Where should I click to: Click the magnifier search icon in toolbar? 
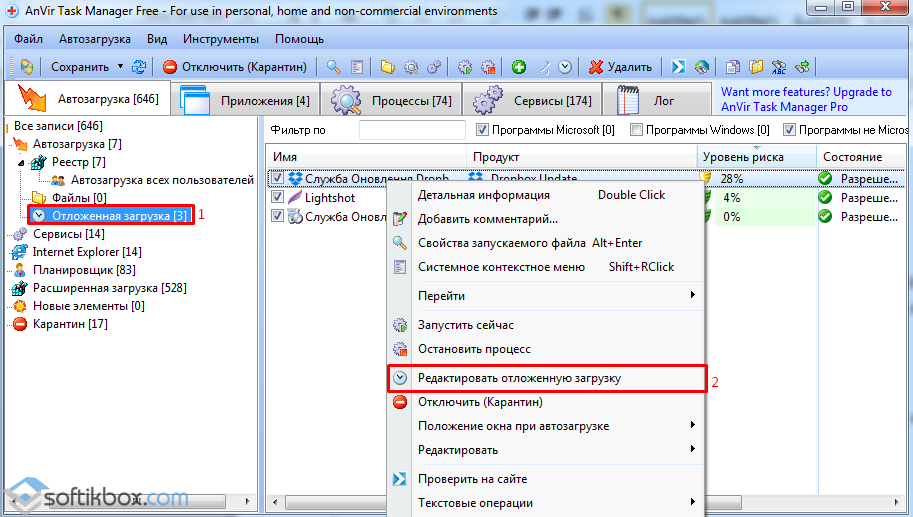[334, 67]
